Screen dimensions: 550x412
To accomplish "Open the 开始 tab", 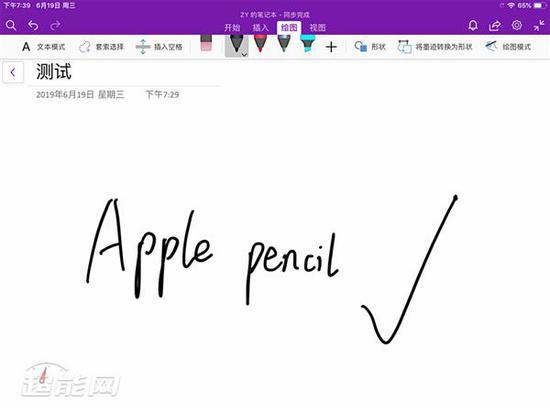I will [x=232, y=28].
